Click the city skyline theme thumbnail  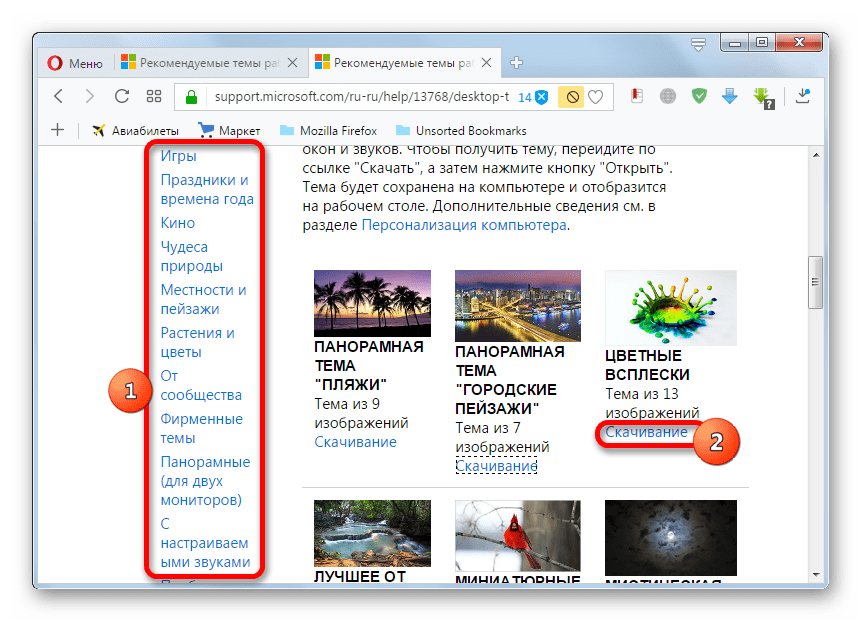(x=518, y=305)
